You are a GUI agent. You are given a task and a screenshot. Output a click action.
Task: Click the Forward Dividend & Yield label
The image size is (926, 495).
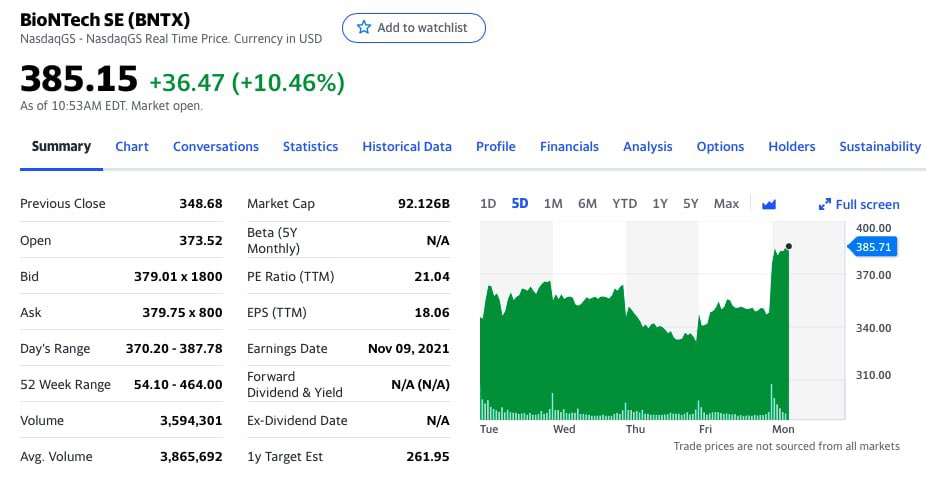click(295, 385)
